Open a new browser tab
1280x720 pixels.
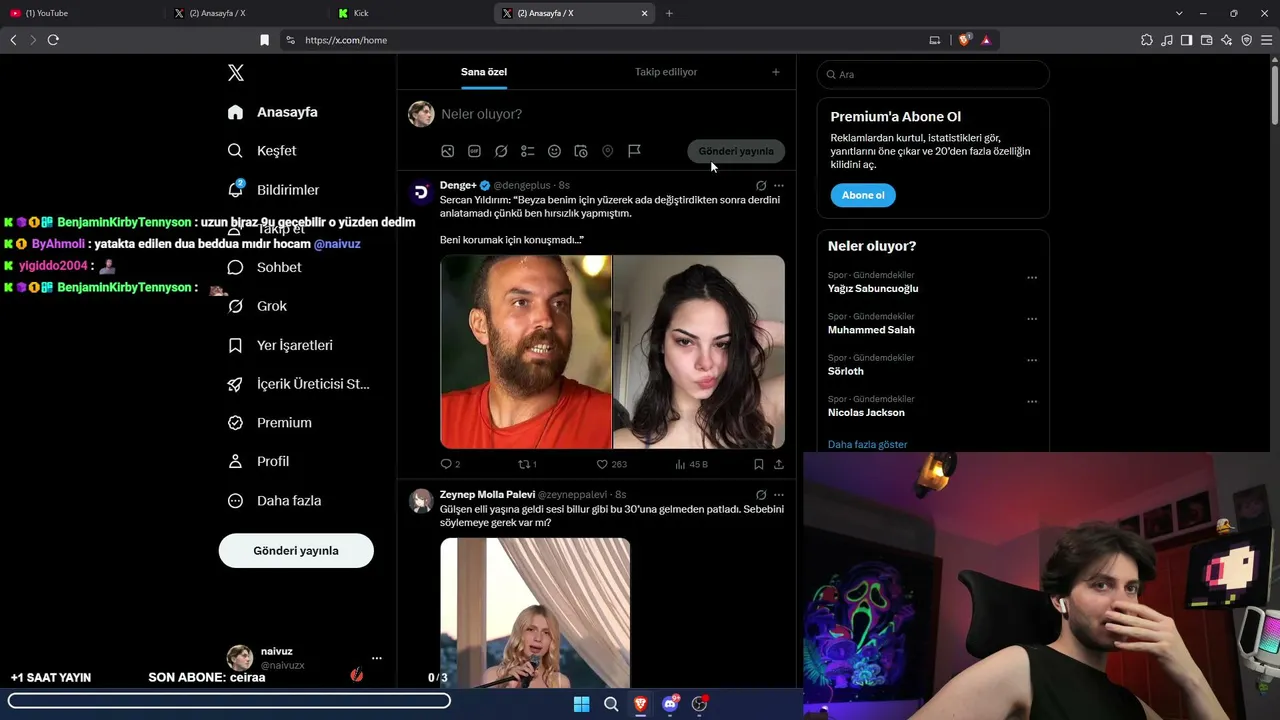669,13
